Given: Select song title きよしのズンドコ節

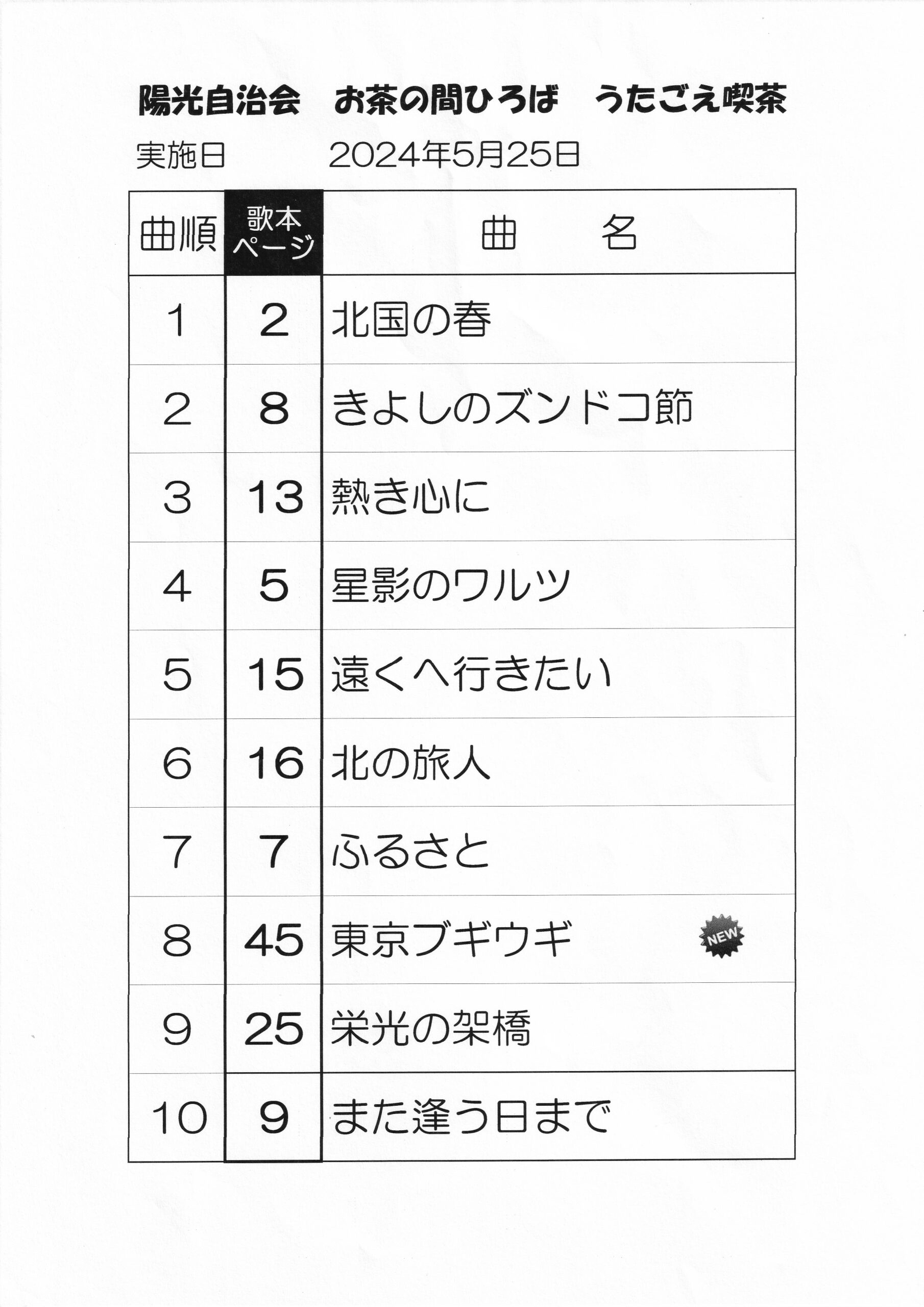Looking at the screenshot, I should click(512, 407).
